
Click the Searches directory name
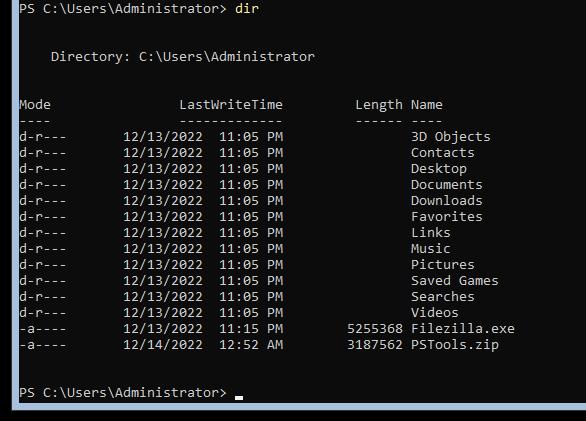[442, 297]
